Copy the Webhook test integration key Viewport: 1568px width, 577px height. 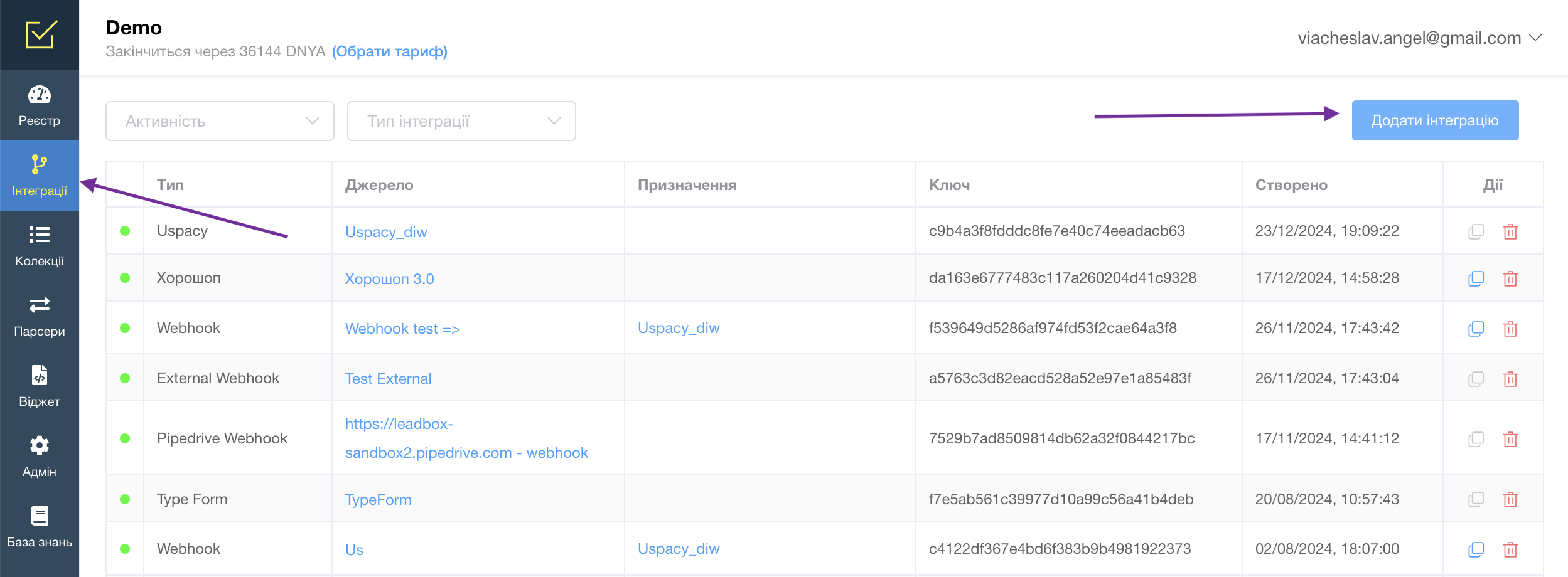coord(1476,329)
